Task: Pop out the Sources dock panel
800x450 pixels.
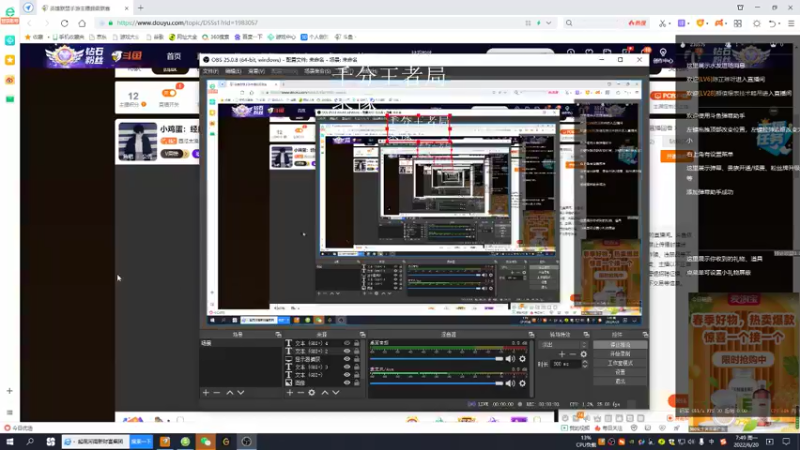Action: coord(362,335)
